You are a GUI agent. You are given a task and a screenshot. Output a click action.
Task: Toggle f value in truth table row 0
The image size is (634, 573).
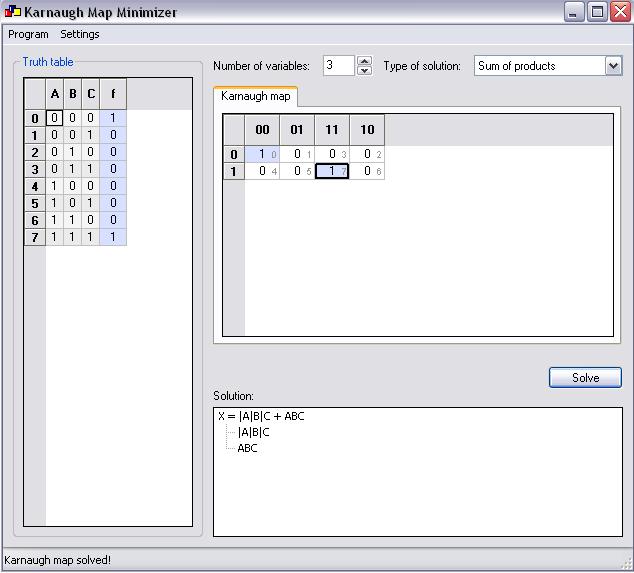(113, 118)
